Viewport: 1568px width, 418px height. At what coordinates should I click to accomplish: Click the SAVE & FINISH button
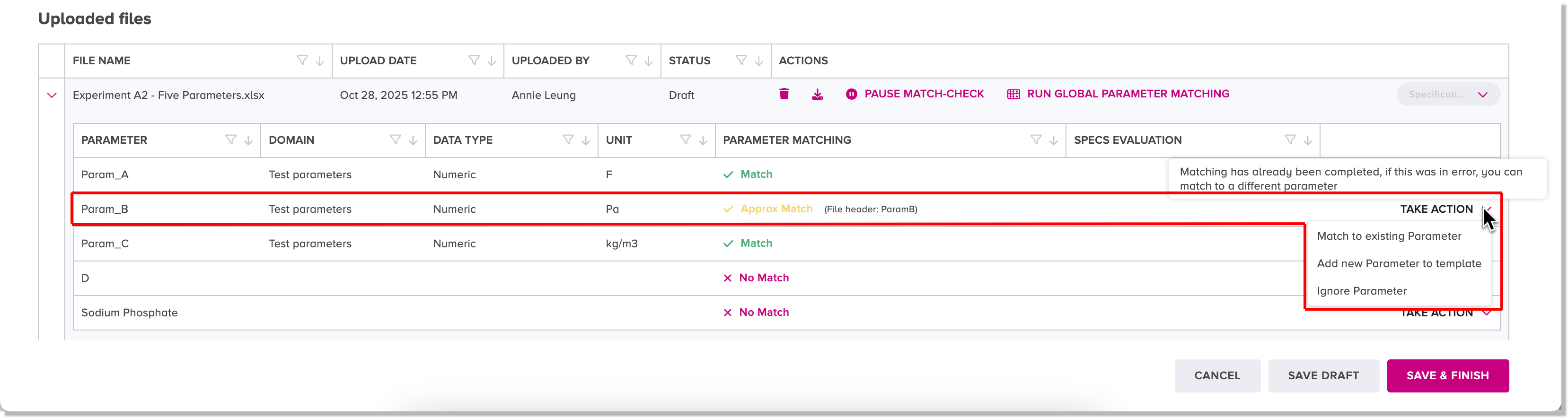[x=1447, y=375]
